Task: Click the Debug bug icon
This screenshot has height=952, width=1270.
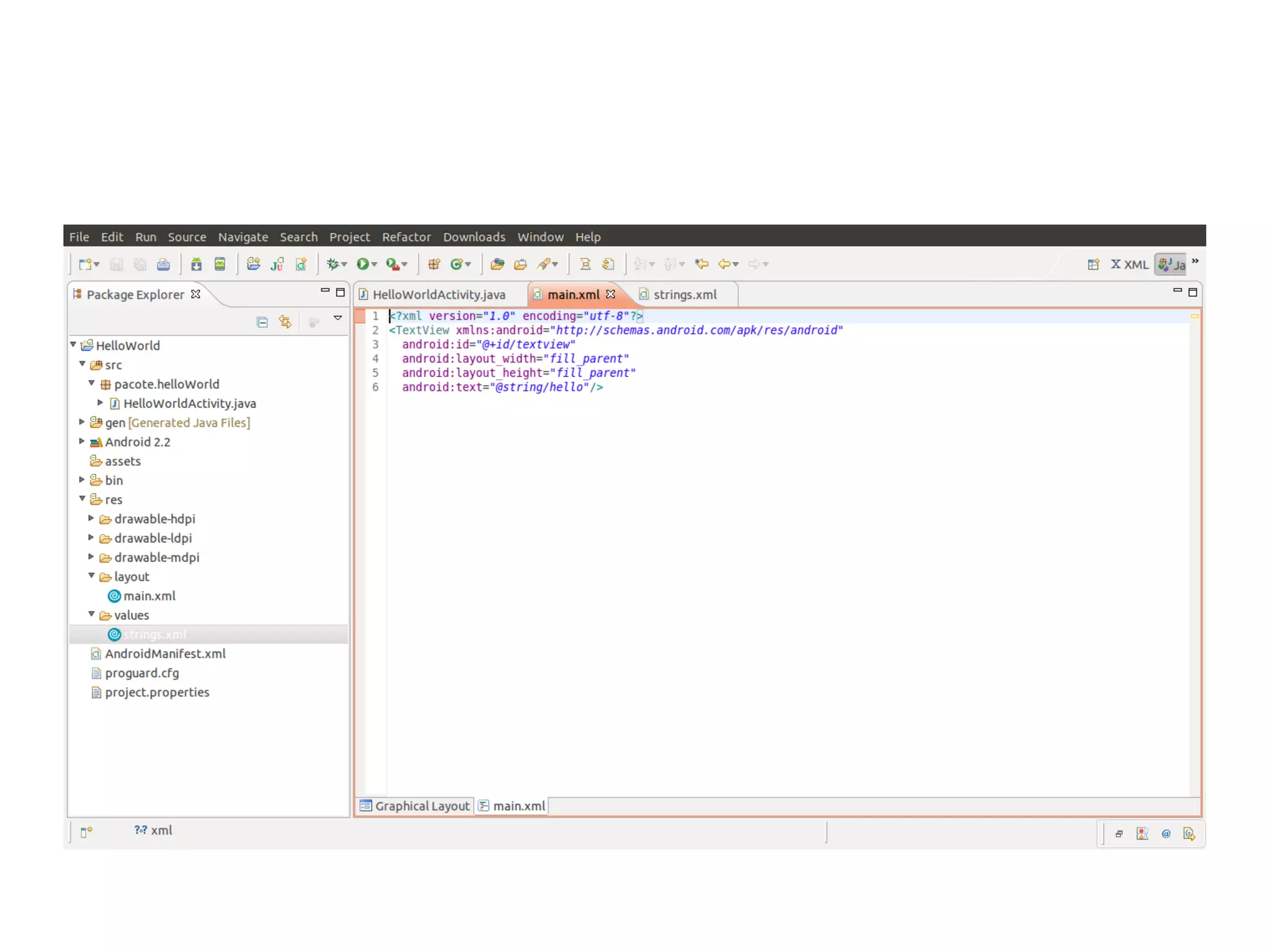Action: [333, 264]
